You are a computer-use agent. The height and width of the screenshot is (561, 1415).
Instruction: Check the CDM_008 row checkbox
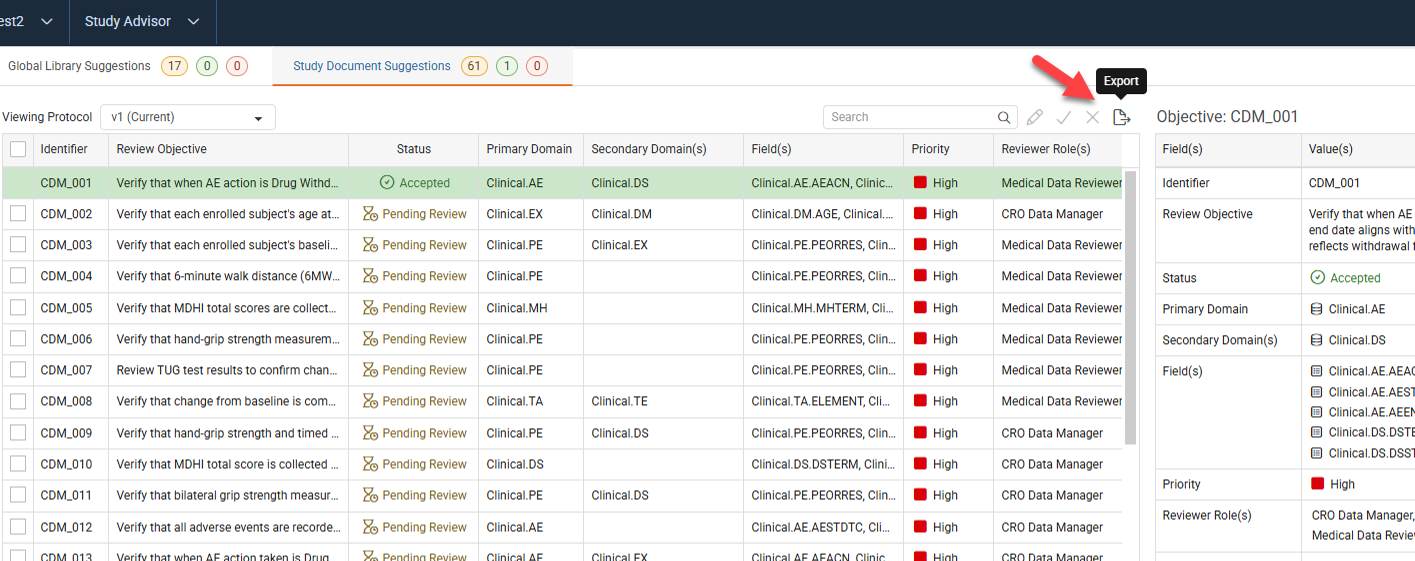[18, 401]
